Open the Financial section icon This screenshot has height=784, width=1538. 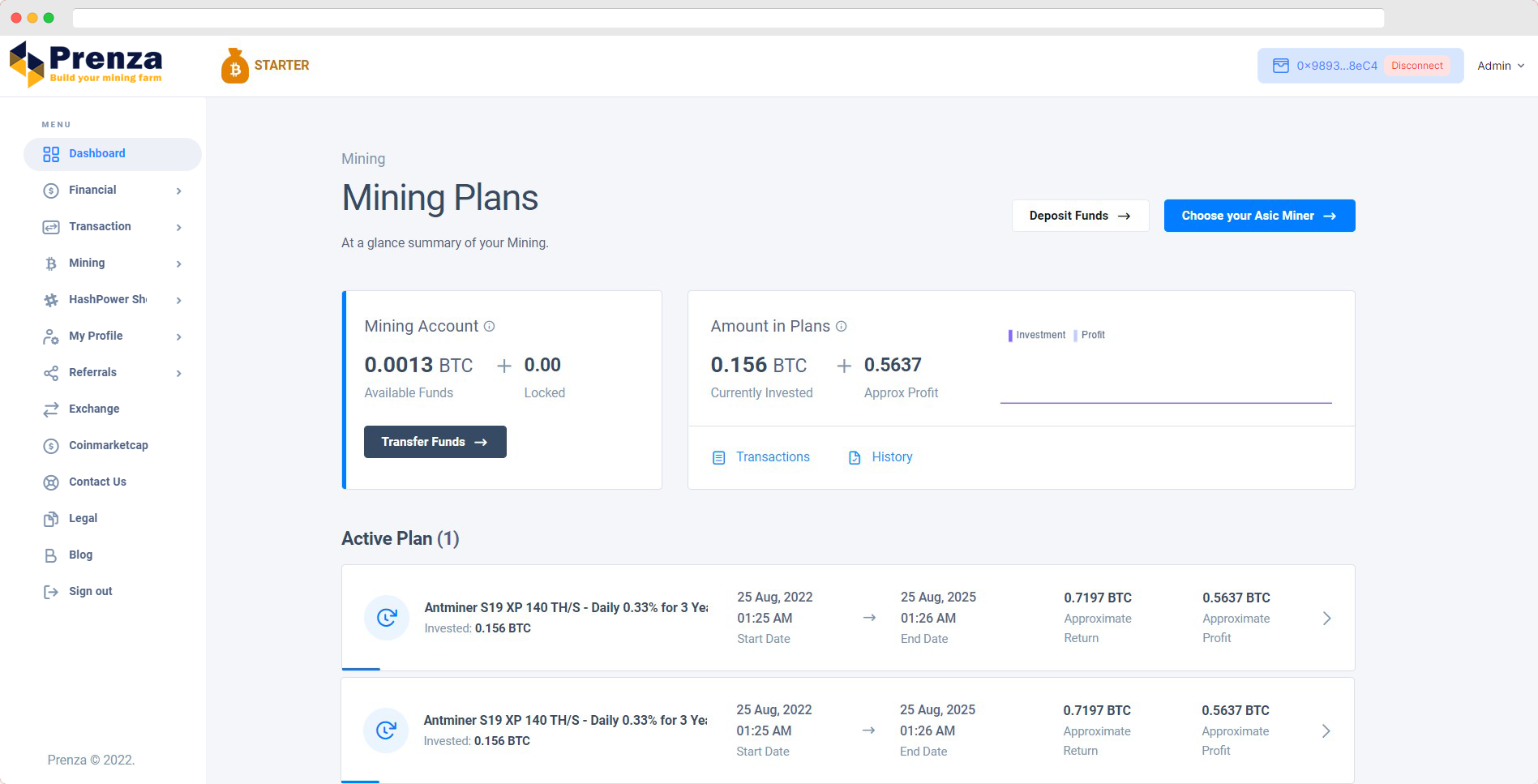click(50, 190)
